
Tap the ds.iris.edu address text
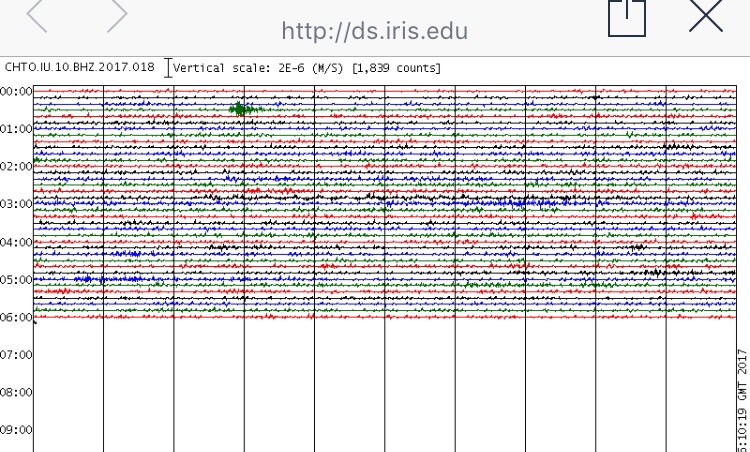(375, 31)
